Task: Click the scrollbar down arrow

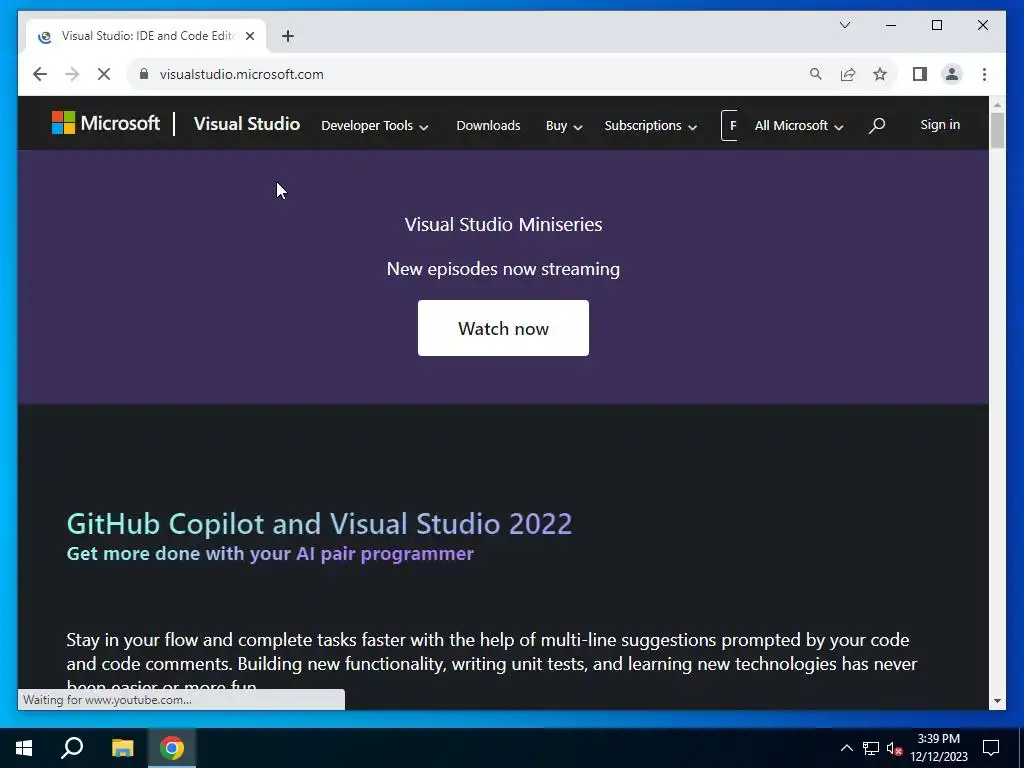Action: [997, 701]
